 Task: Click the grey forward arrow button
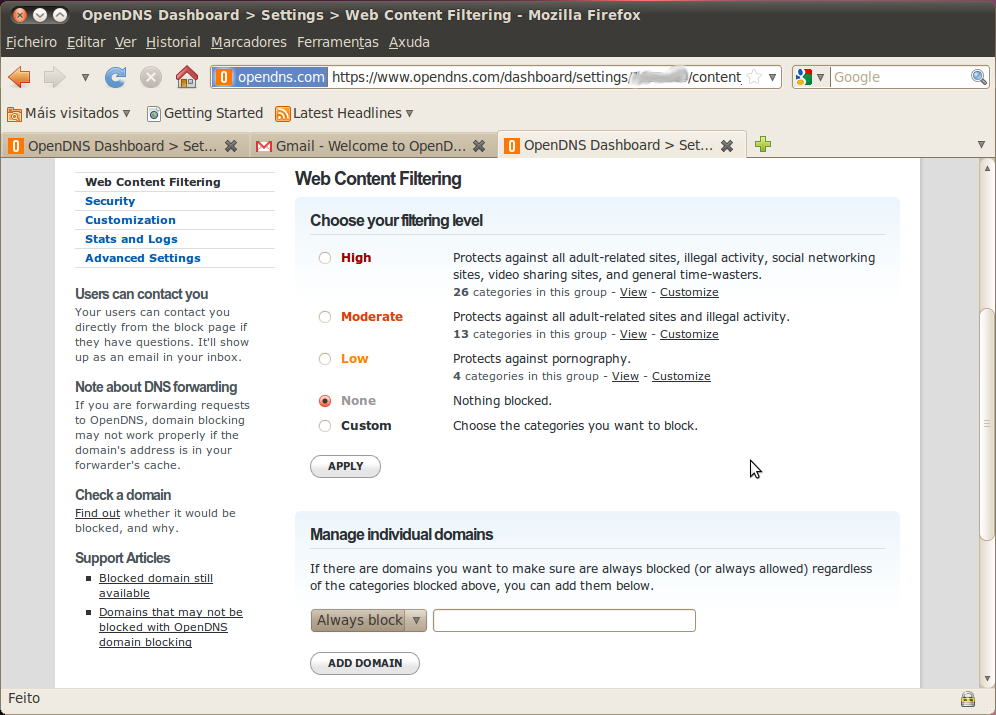pos(54,77)
